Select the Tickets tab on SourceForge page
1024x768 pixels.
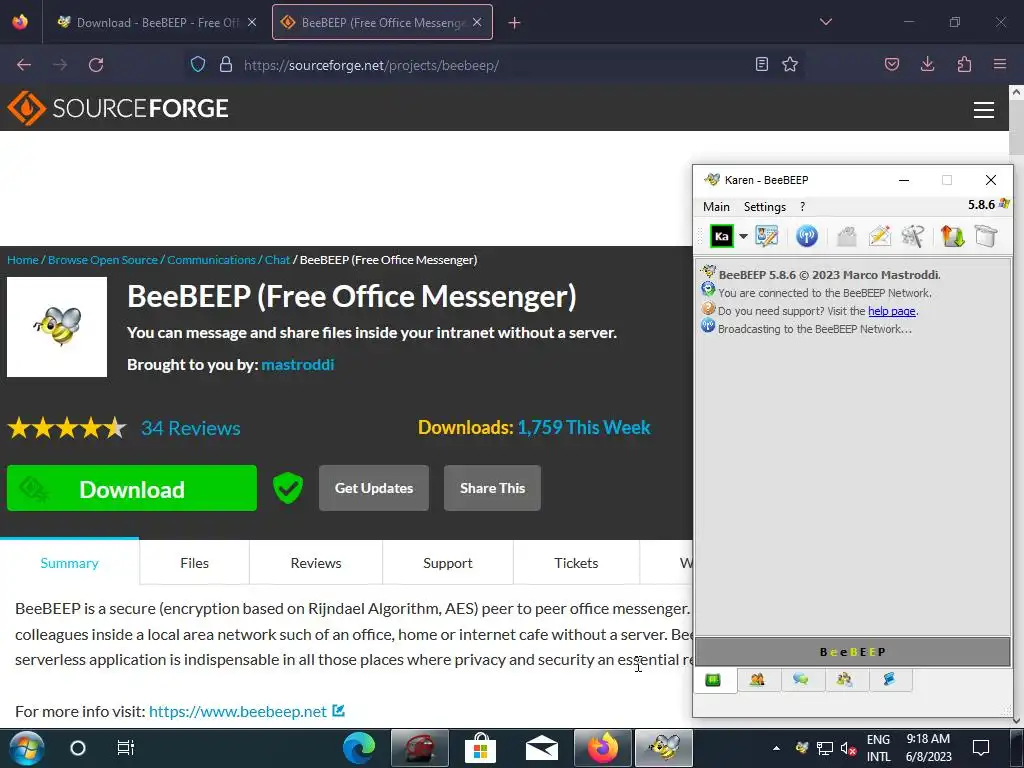point(576,562)
